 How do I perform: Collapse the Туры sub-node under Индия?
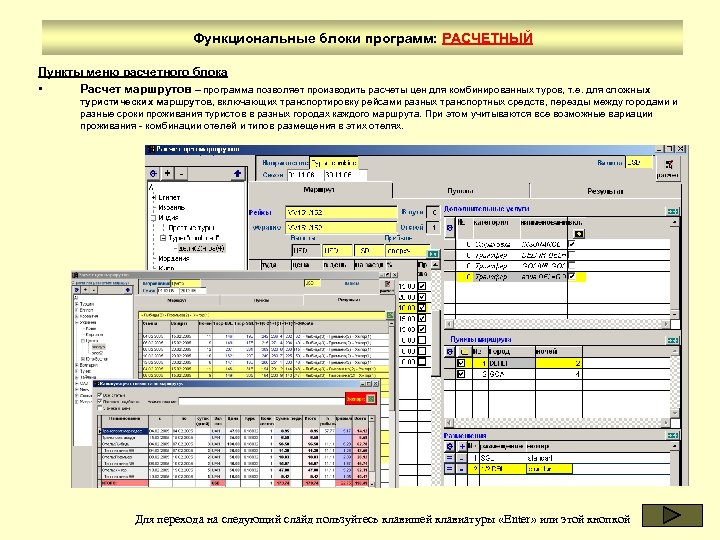coord(163,238)
